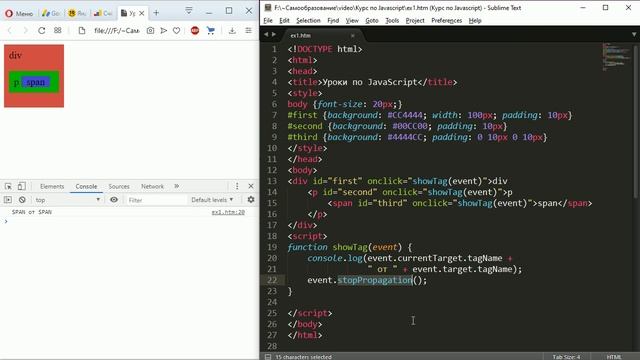Activate DevTools inspect element picker
Screen dimensions: 640x360
8,186
